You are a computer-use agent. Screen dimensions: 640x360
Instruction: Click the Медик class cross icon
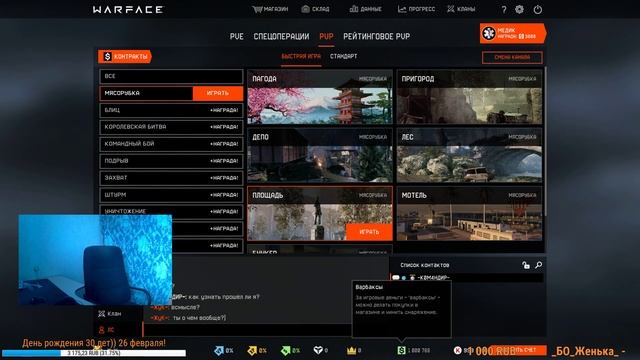tap(489, 33)
